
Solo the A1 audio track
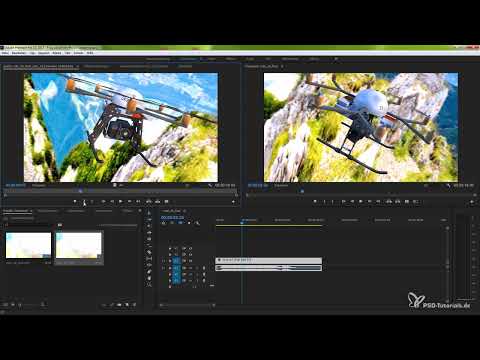(x=196, y=268)
